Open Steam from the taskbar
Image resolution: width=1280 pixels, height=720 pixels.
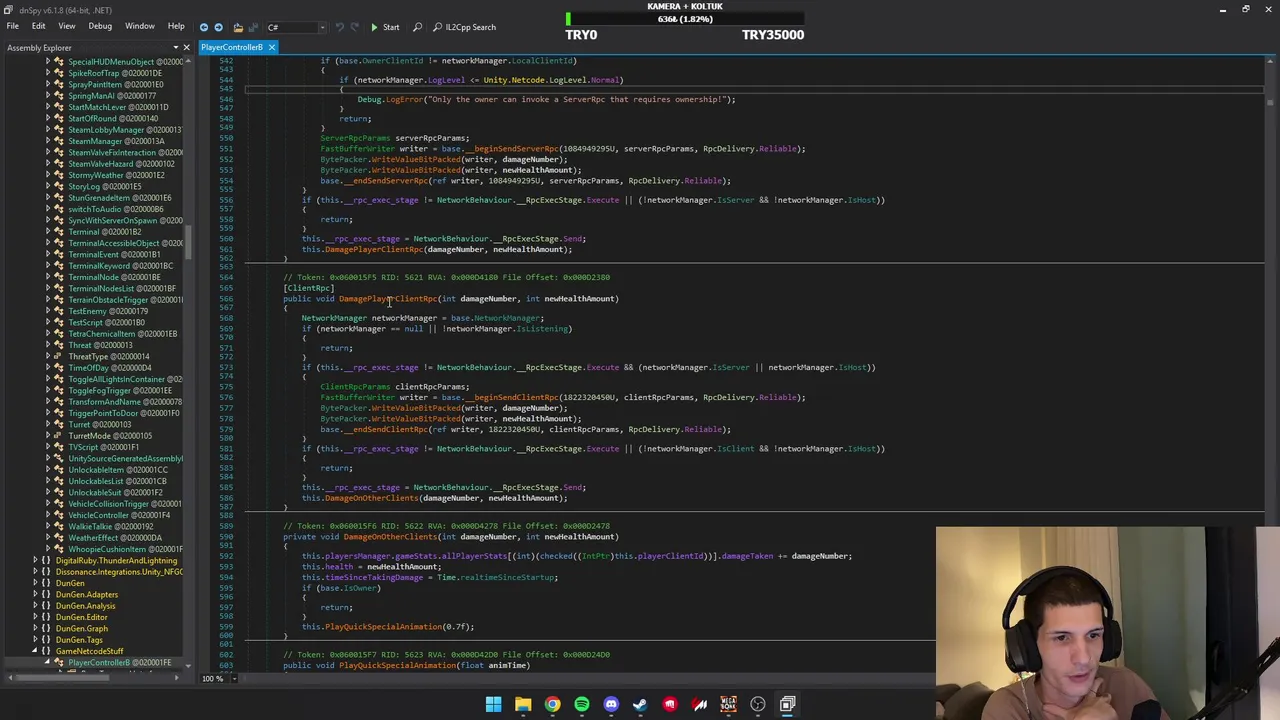pos(640,704)
